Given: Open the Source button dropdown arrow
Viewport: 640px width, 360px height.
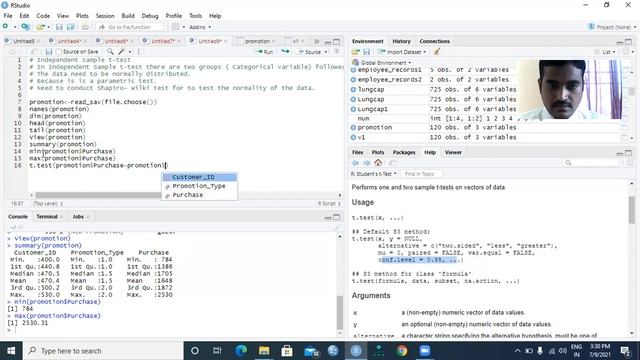Looking at the screenshot, I should point(326,52).
